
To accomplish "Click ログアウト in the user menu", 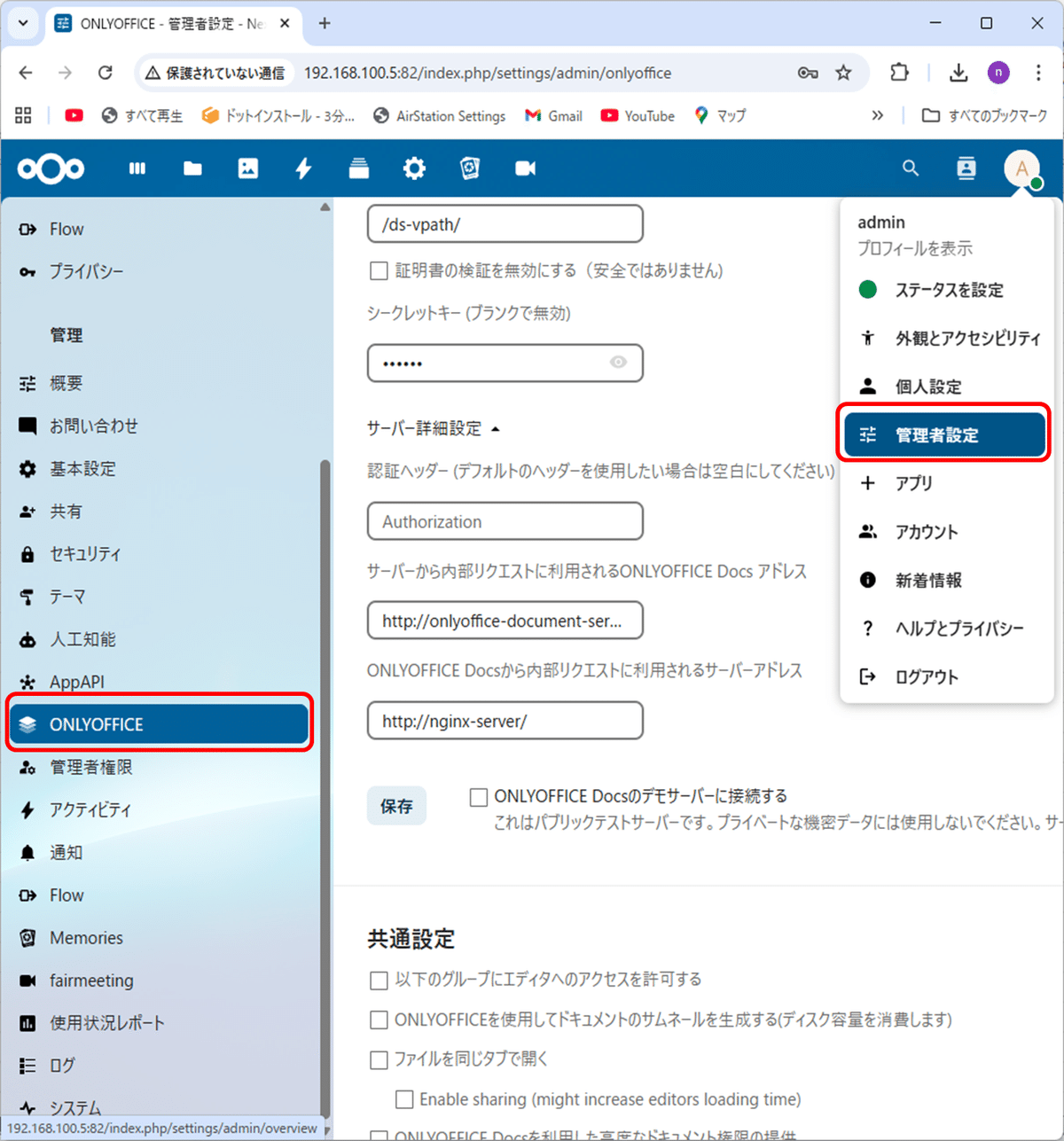I will [926, 676].
